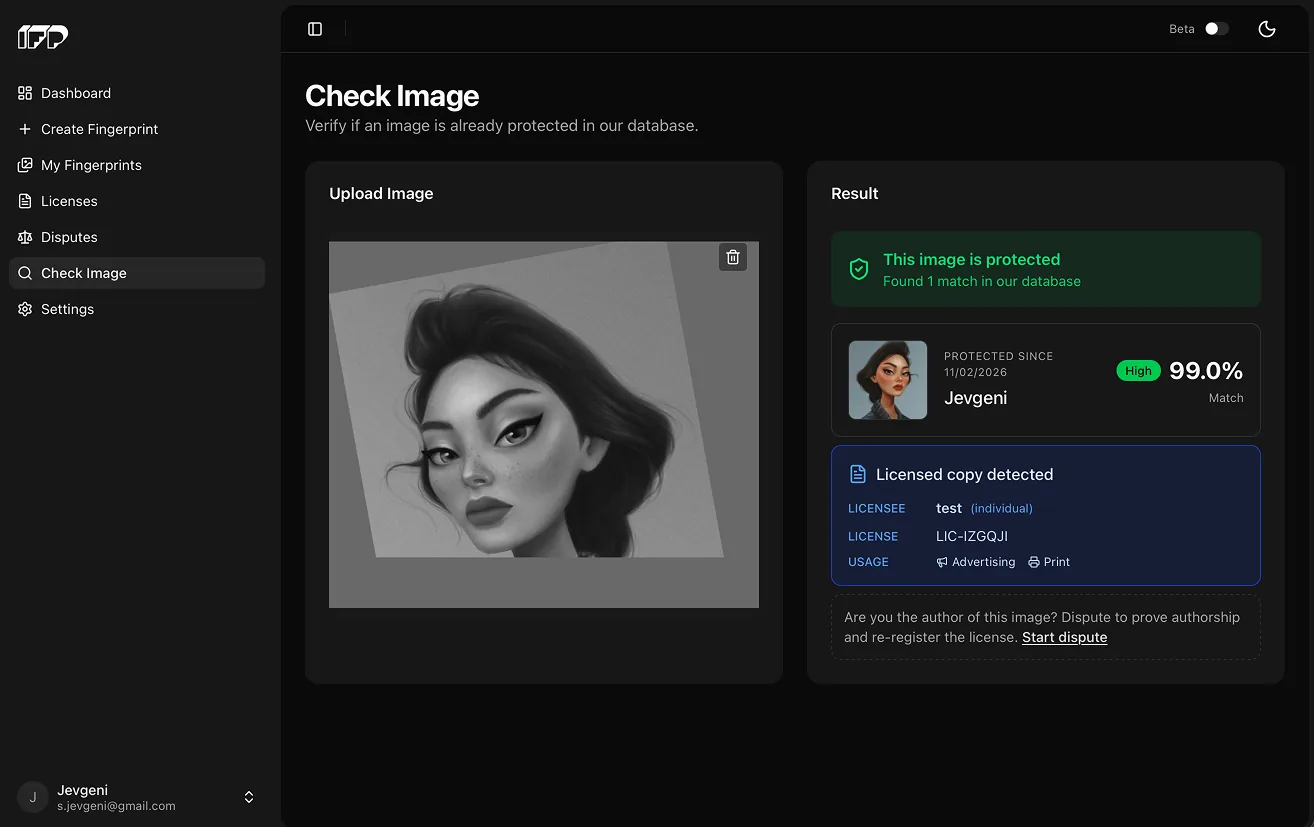Click the Licenses document icon

click(25, 201)
